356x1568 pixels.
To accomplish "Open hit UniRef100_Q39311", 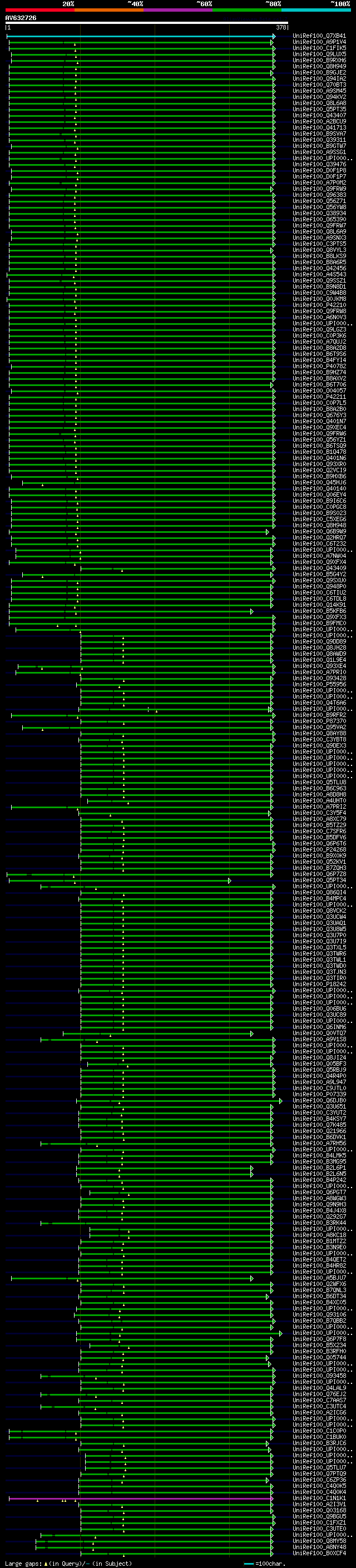I will coord(319,140).
